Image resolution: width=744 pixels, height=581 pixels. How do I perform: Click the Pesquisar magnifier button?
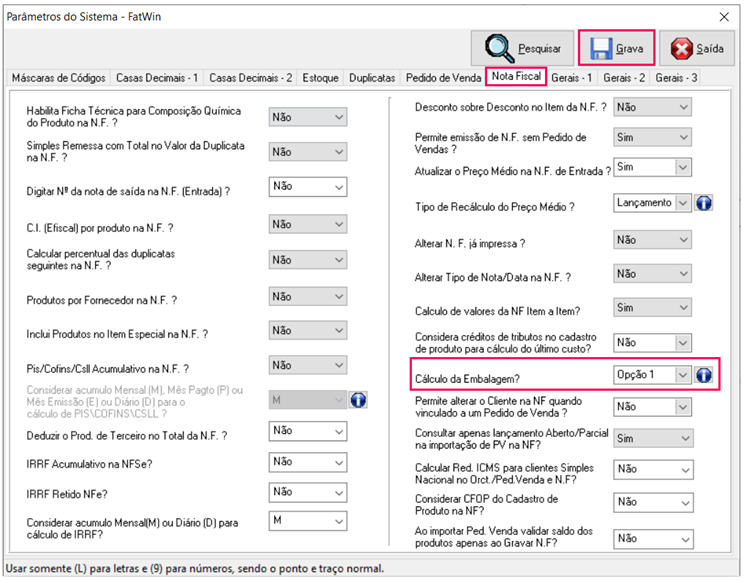pyautogui.click(x=523, y=48)
